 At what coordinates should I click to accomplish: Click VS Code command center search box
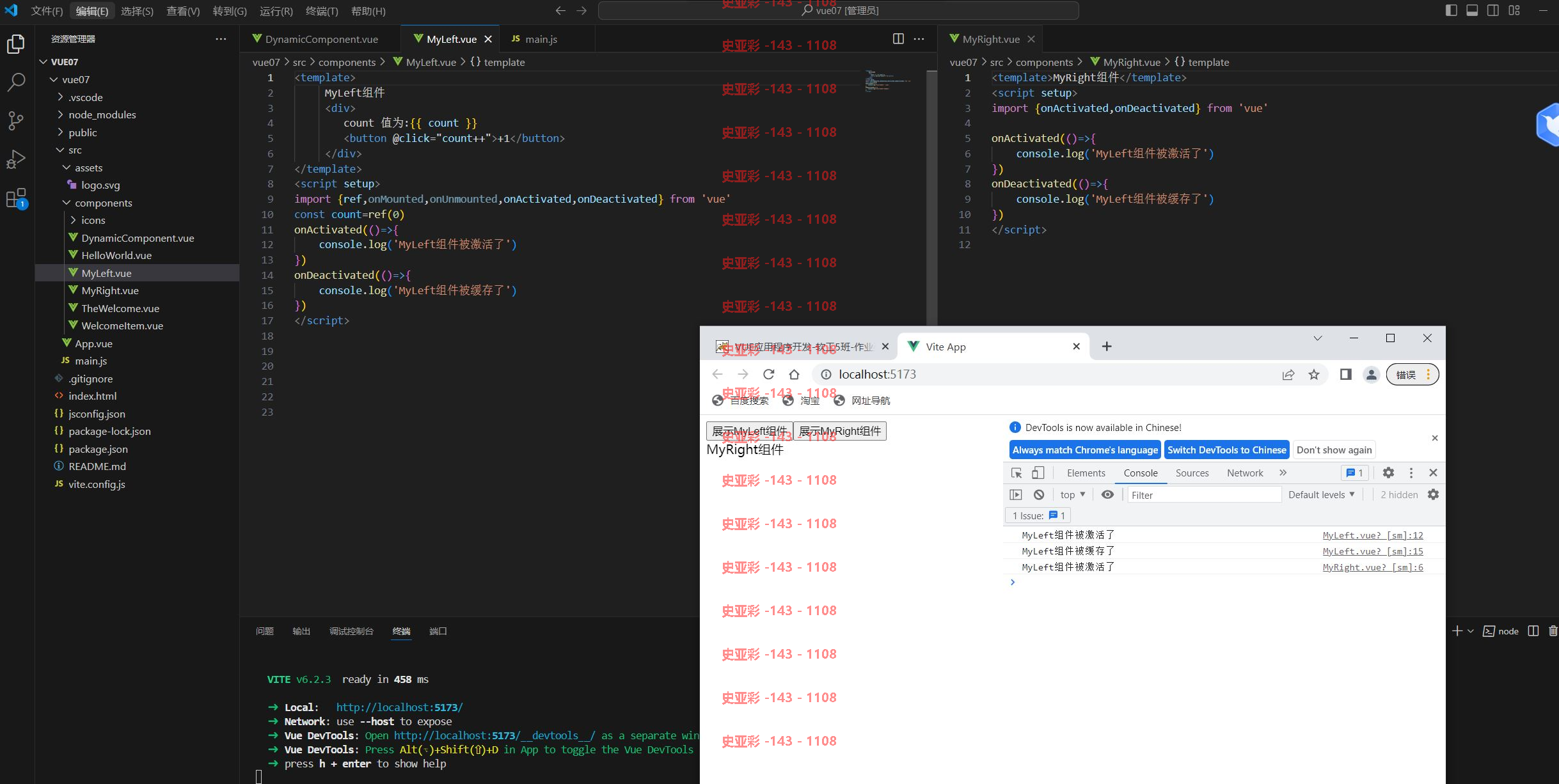tap(838, 10)
